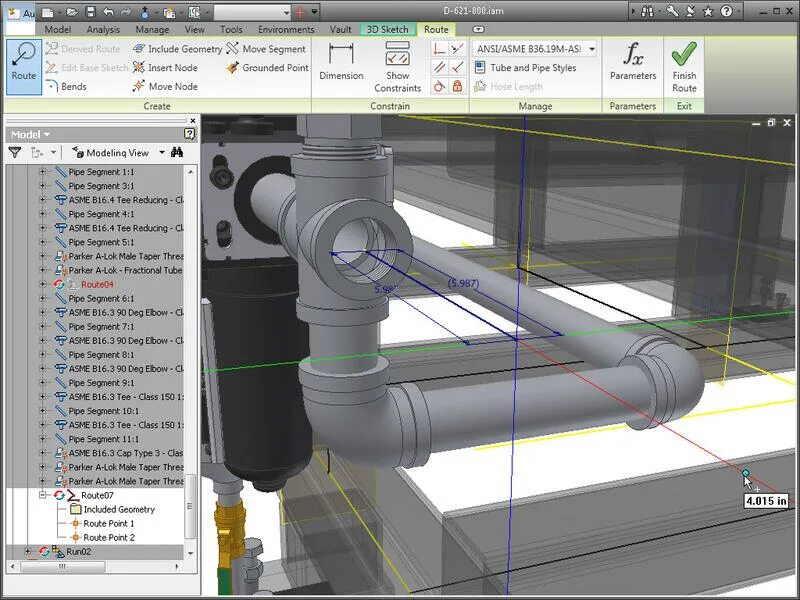Pick the perpendicular constraint icon
The image size is (800, 600).
(439, 49)
